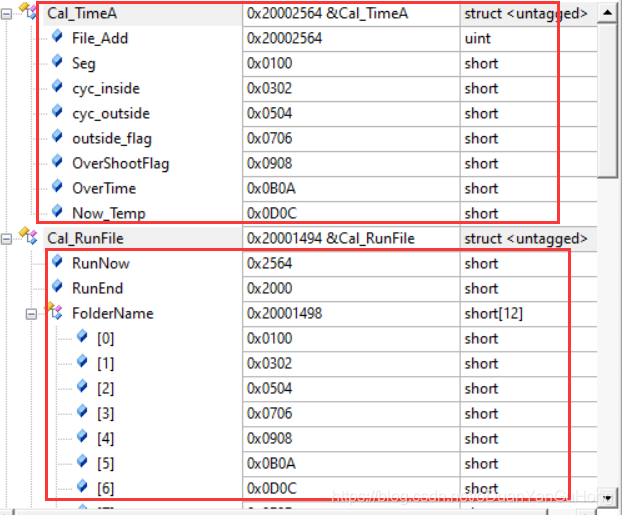Screen dimensions: 622x515
Task: Select the OverShootFlag member name
Action: click(x=121, y=163)
